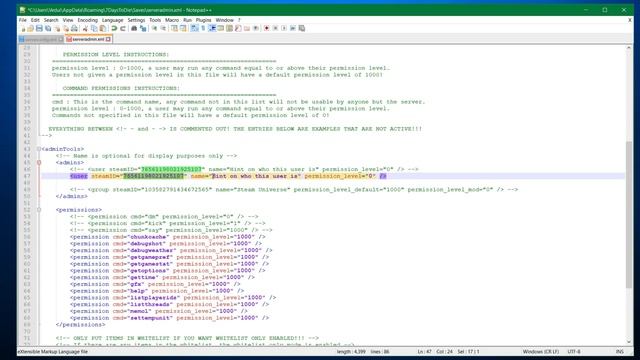Click the 'PERMISSION LEVEL INSTRUCTIONS:' comment line

(116, 54)
